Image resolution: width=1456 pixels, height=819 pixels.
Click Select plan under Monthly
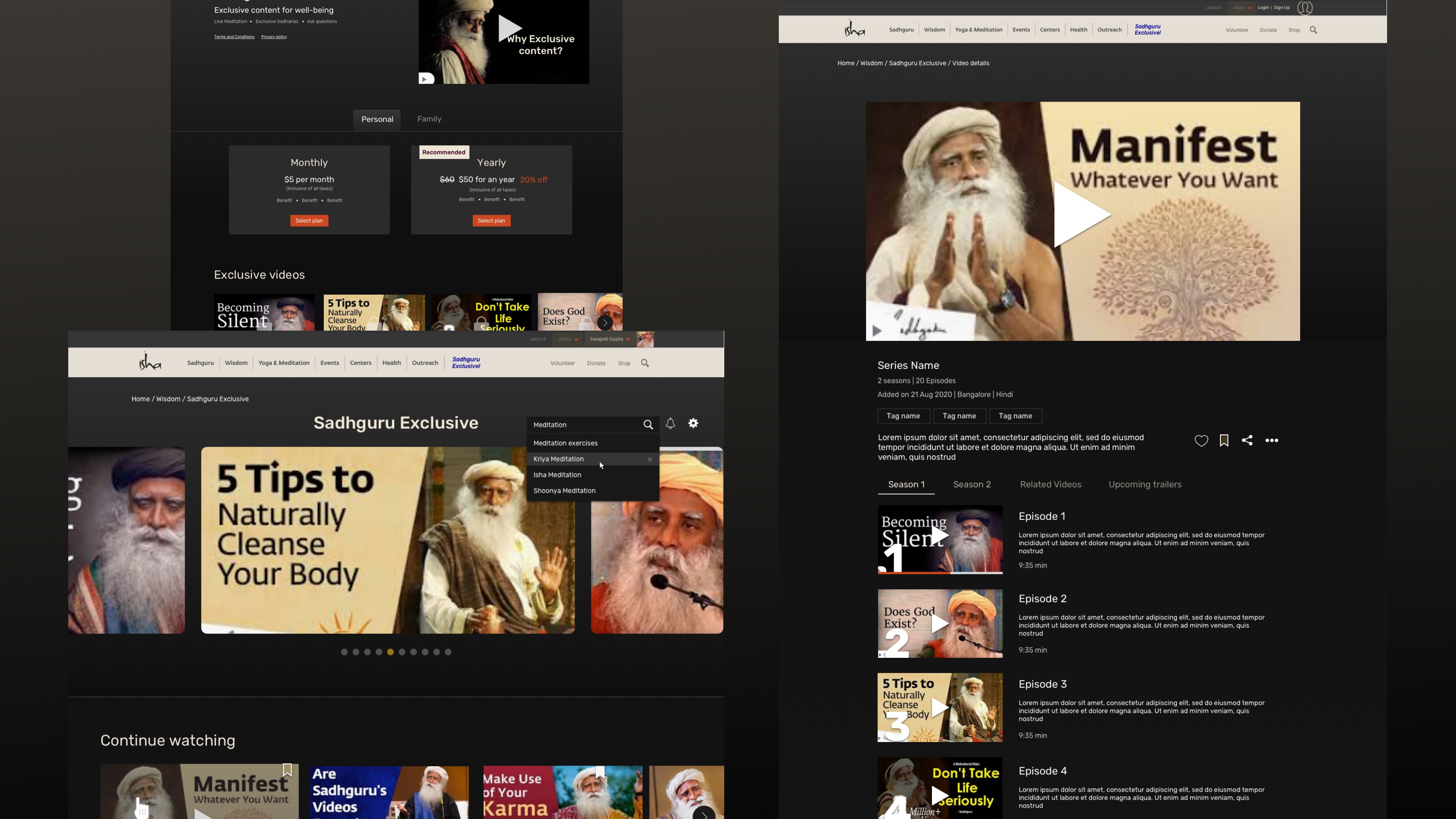(x=309, y=221)
